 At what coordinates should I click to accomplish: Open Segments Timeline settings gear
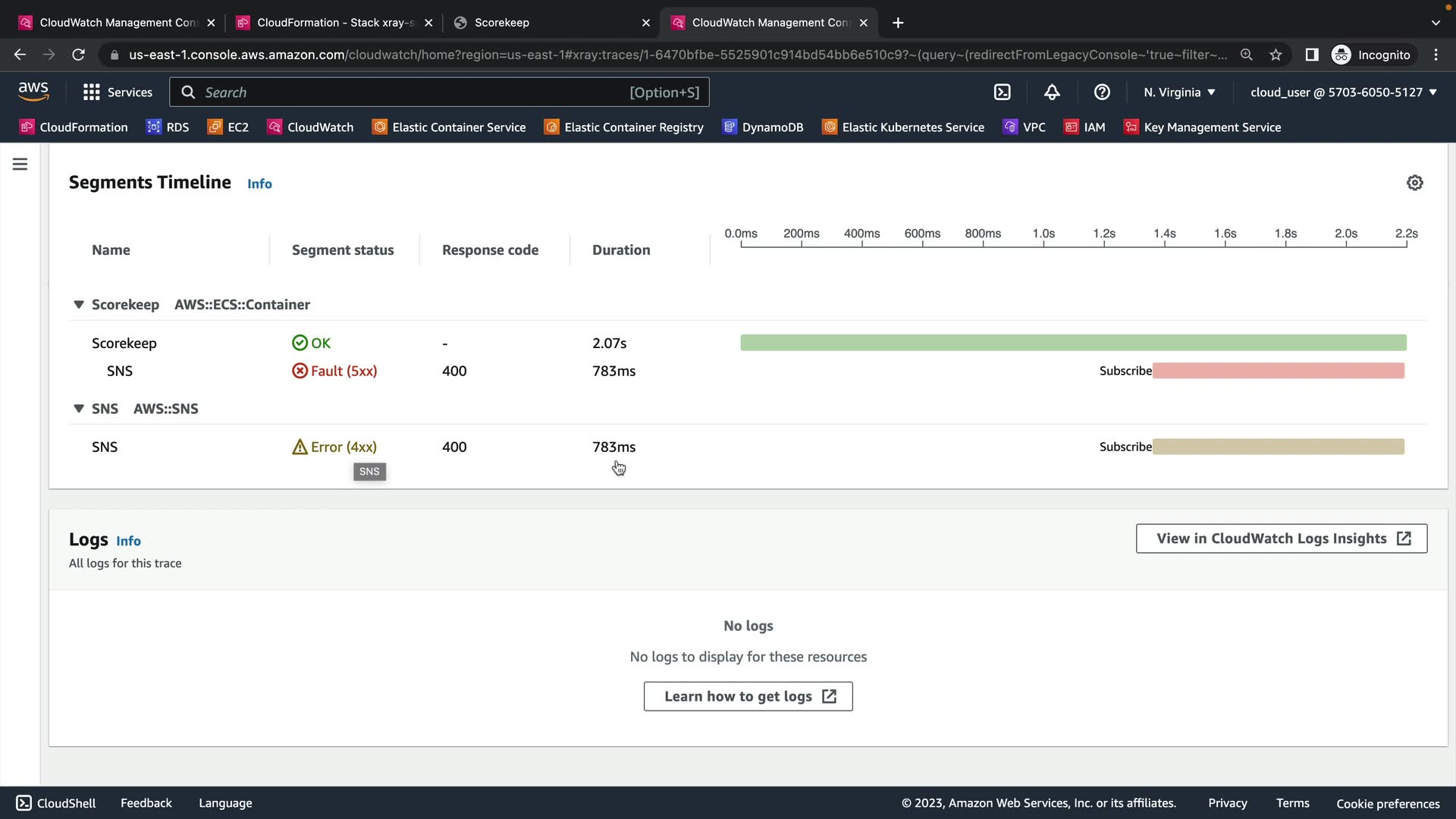tap(1414, 183)
